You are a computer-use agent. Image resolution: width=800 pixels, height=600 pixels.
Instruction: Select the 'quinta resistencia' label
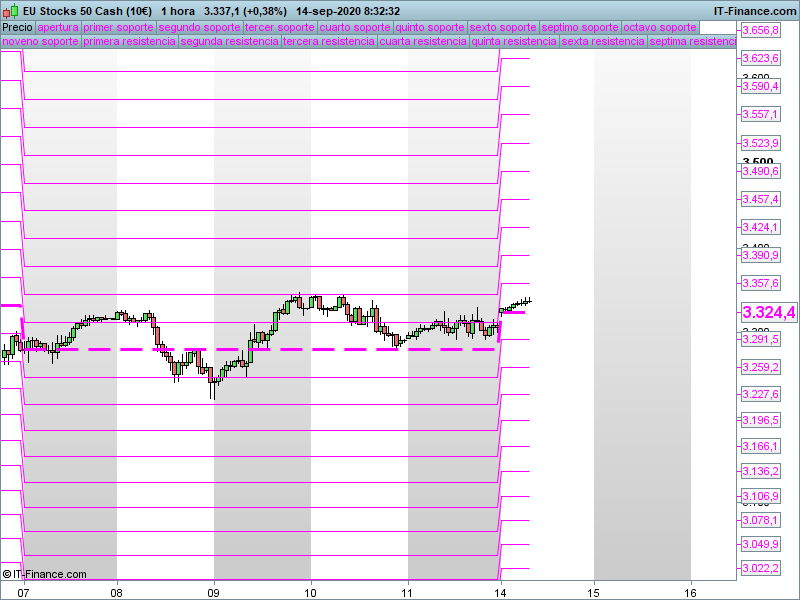514,42
